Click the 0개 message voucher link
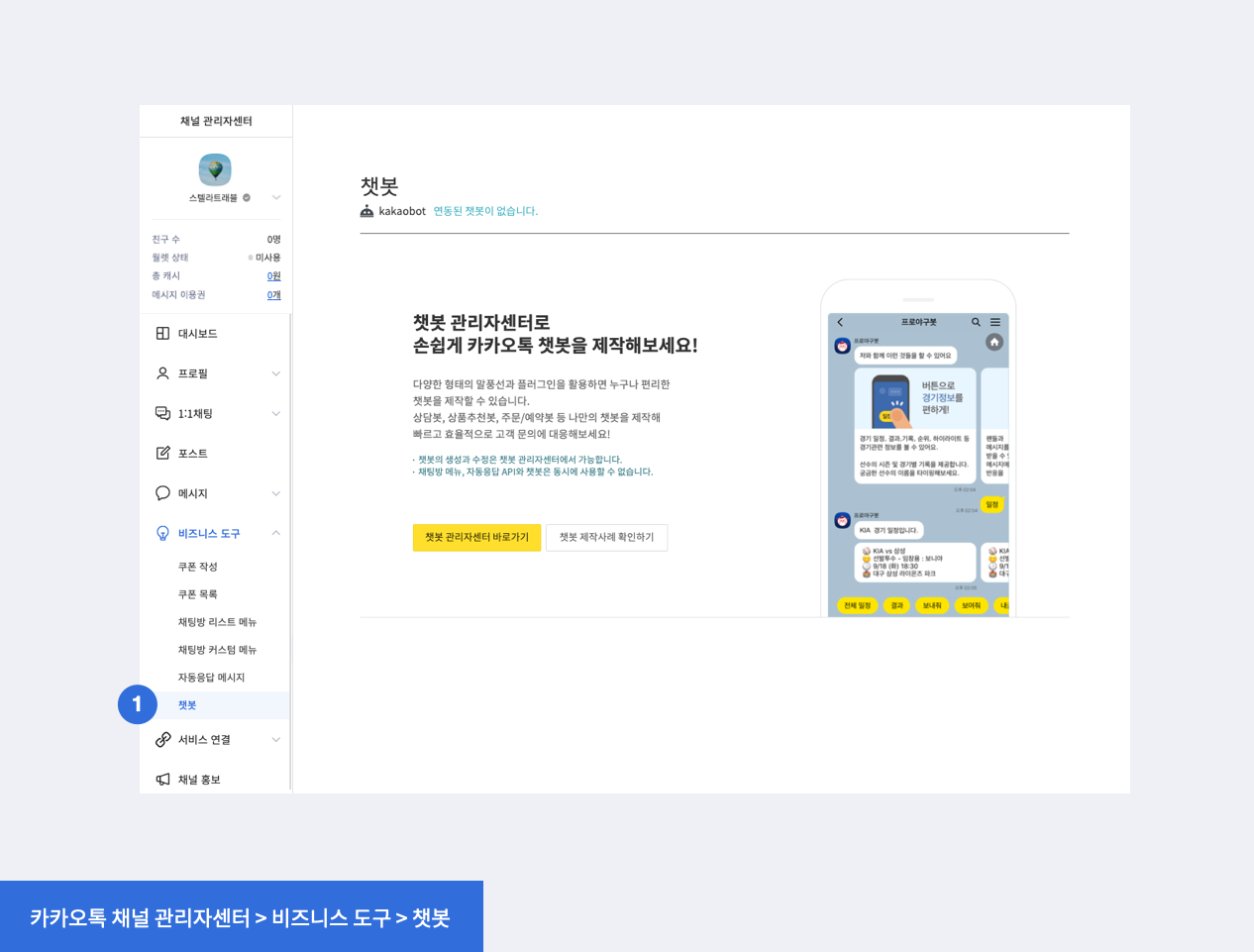 273,295
